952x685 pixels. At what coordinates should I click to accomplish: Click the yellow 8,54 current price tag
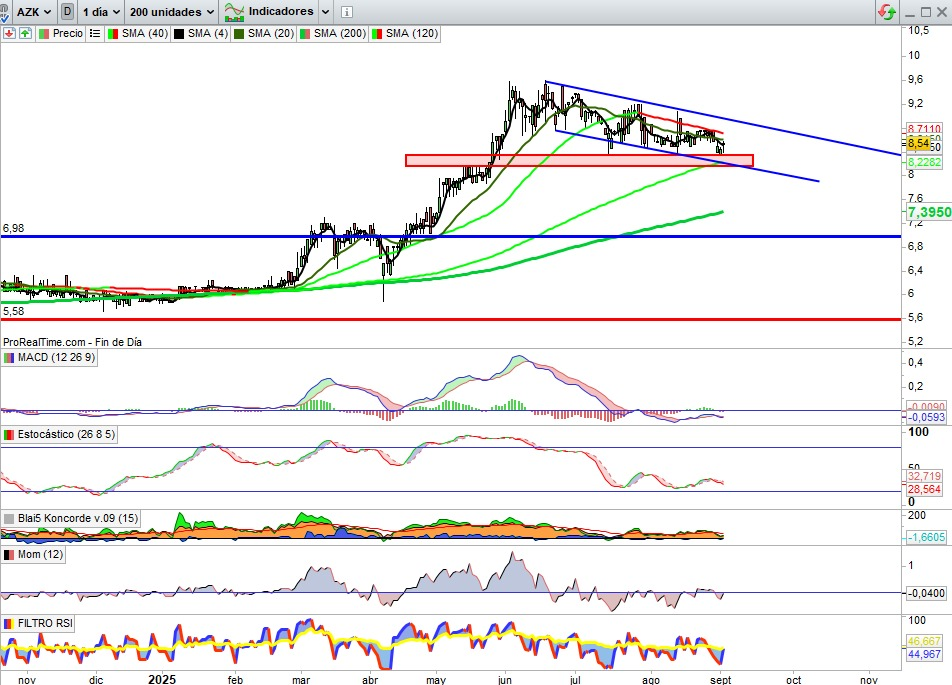click(918, 143)
